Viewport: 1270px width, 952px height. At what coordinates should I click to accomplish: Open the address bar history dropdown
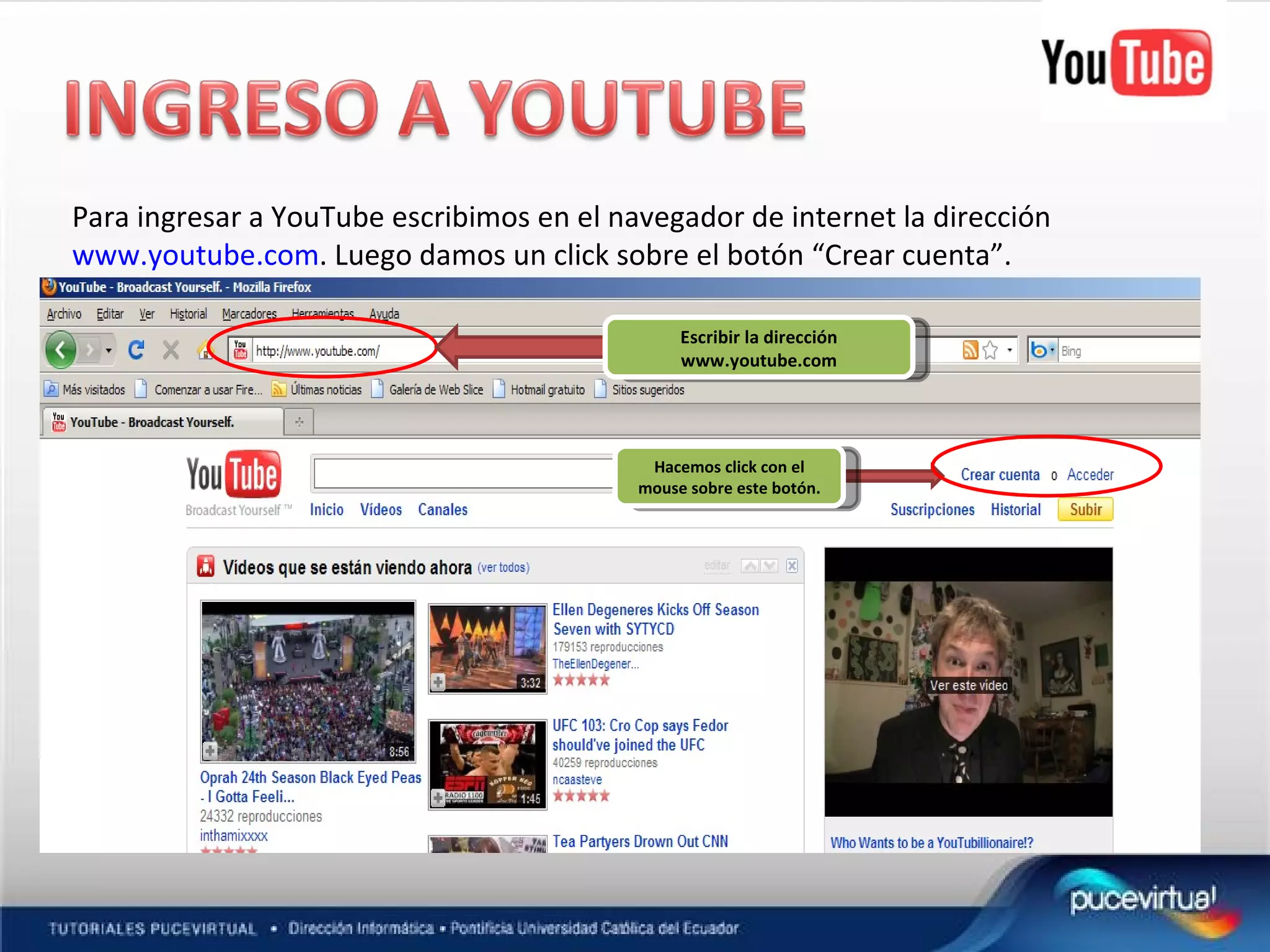[1010, 351]
